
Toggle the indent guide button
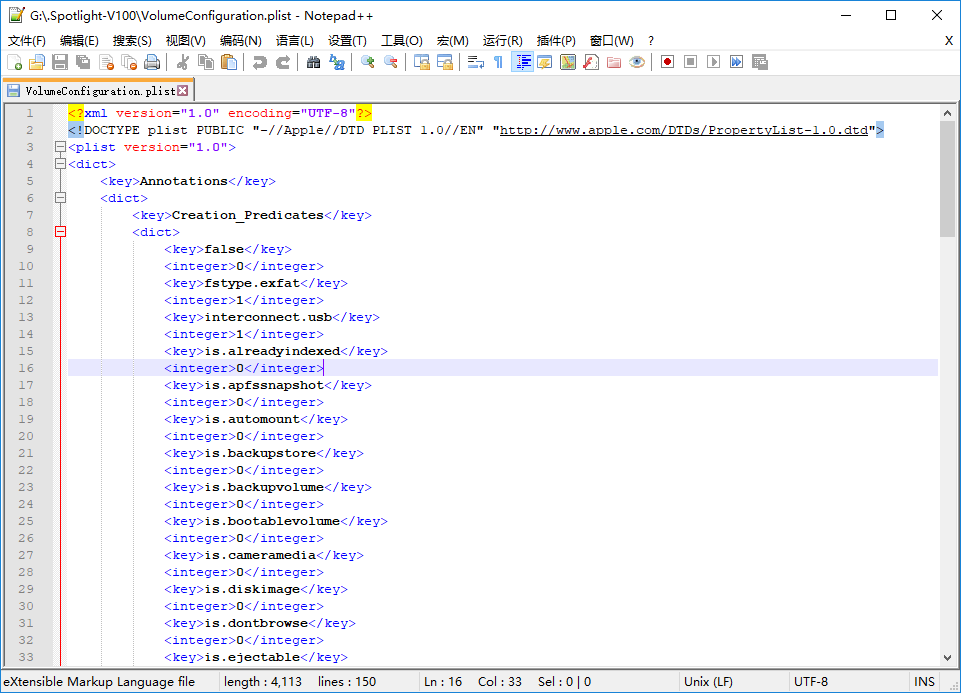click(522, 62)
